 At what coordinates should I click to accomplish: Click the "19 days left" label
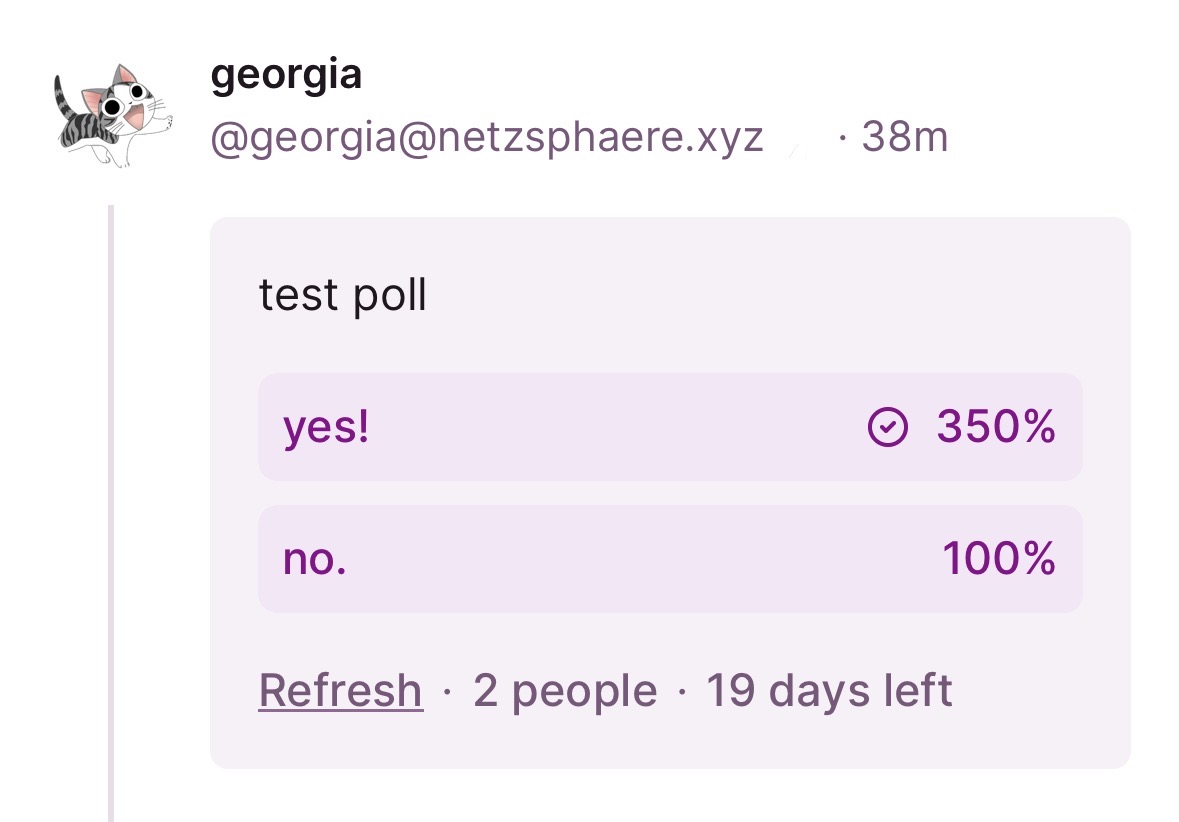point(829,690)
